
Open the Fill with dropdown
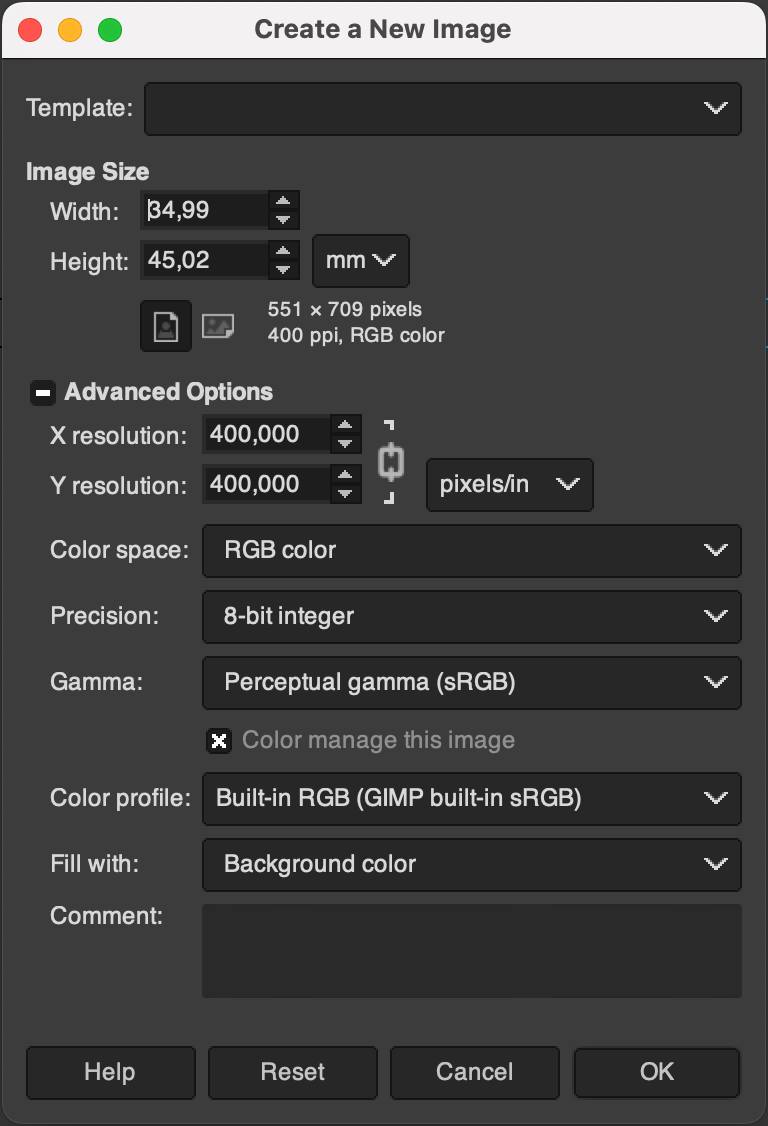click(471, 865)
